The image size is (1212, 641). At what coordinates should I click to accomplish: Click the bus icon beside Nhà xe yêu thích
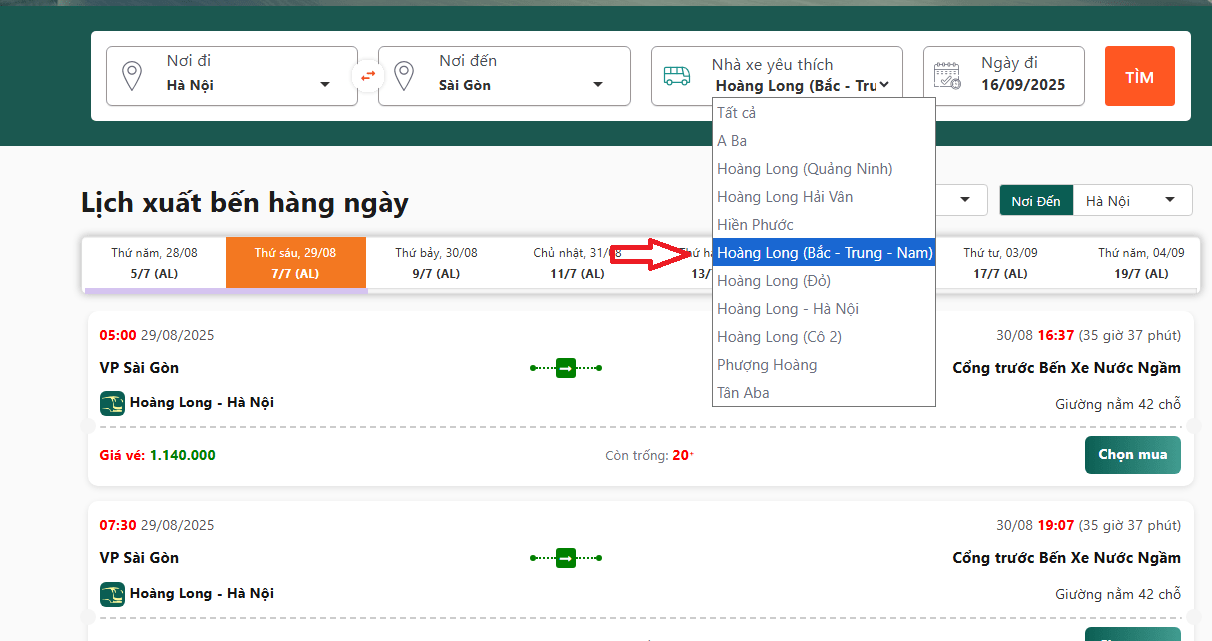[677, 76]
